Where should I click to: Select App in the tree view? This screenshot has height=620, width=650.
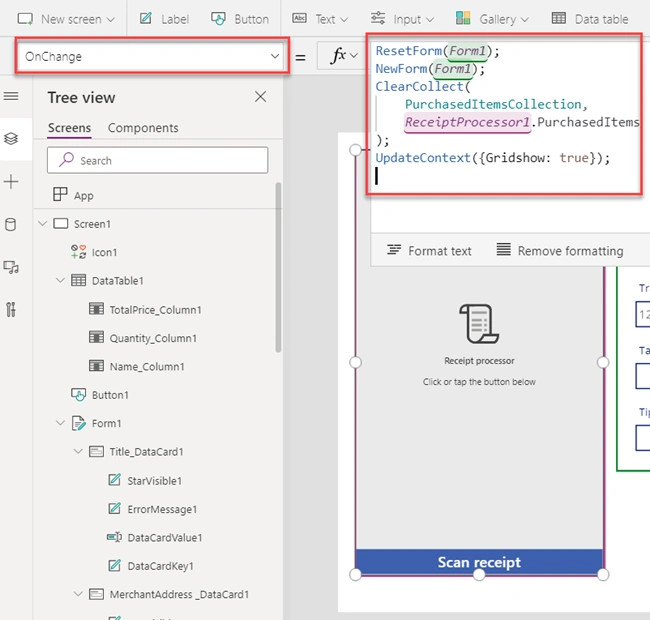(x=83, y=196)
